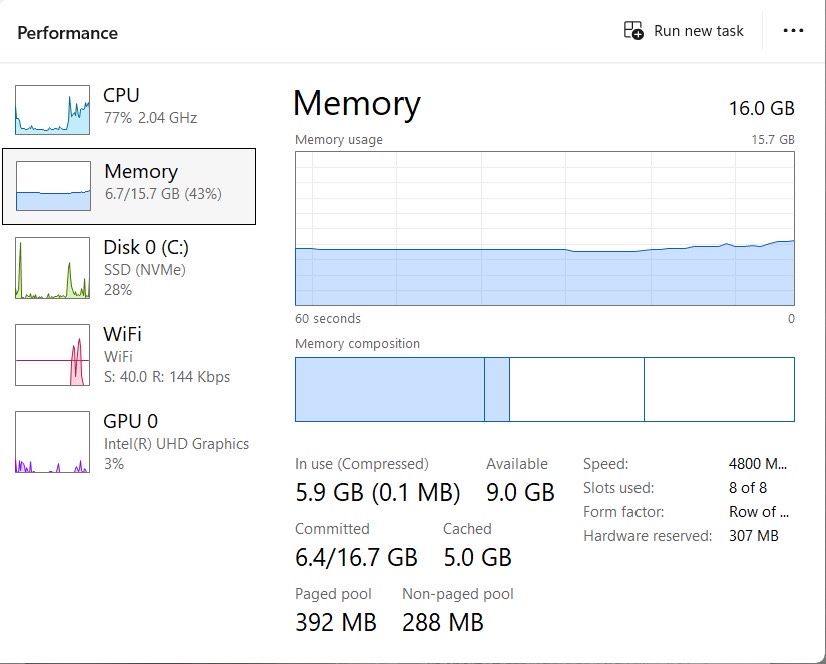Click the Run new task icon
Image resolution: width=826 pixels, height=664 pixels.
tap(634, 31)
